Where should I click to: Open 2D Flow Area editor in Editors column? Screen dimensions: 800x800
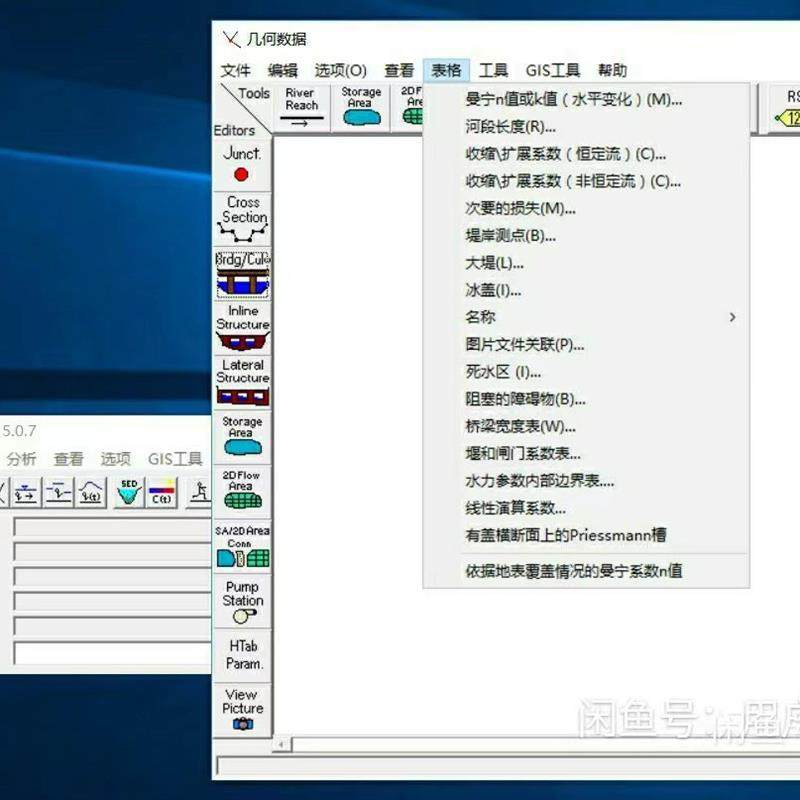coord(242,490)
